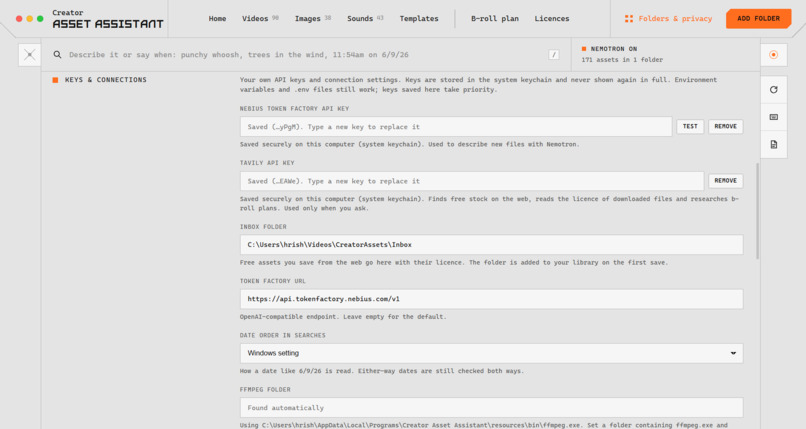Open the Sounds tab
The width and height of the screenshot is (806, 429).
tap(365, 18)
